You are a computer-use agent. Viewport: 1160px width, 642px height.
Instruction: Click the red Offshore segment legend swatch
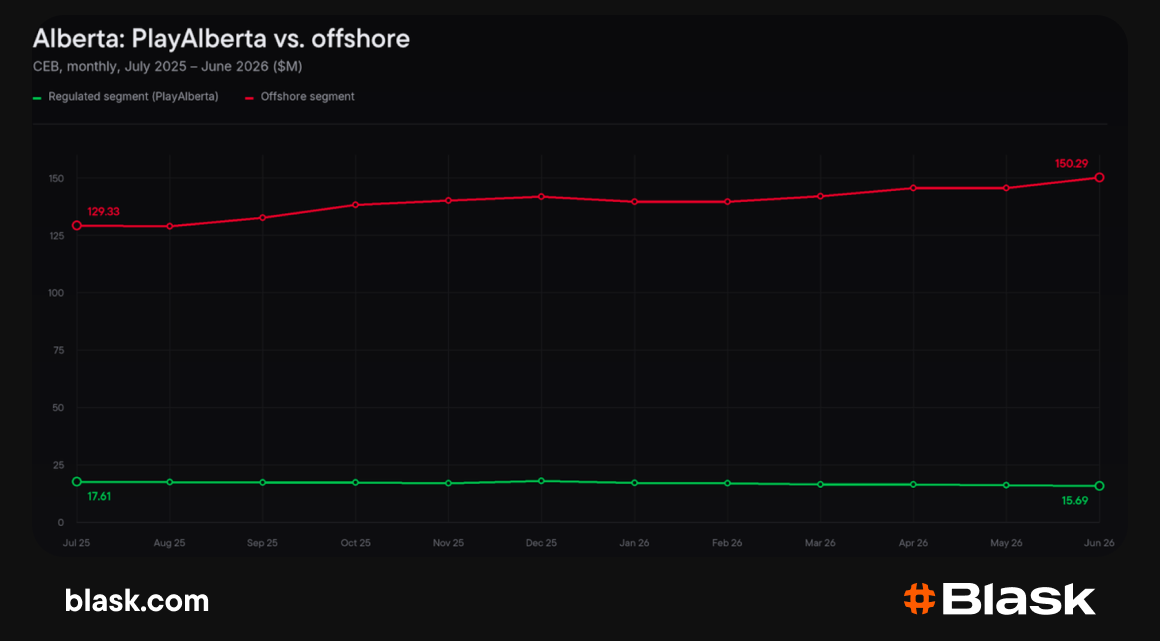click(249, 98)
